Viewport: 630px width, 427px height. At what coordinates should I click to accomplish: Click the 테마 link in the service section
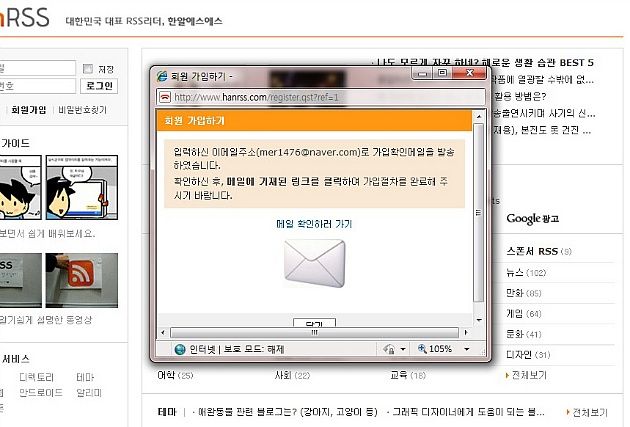point(85,377)
